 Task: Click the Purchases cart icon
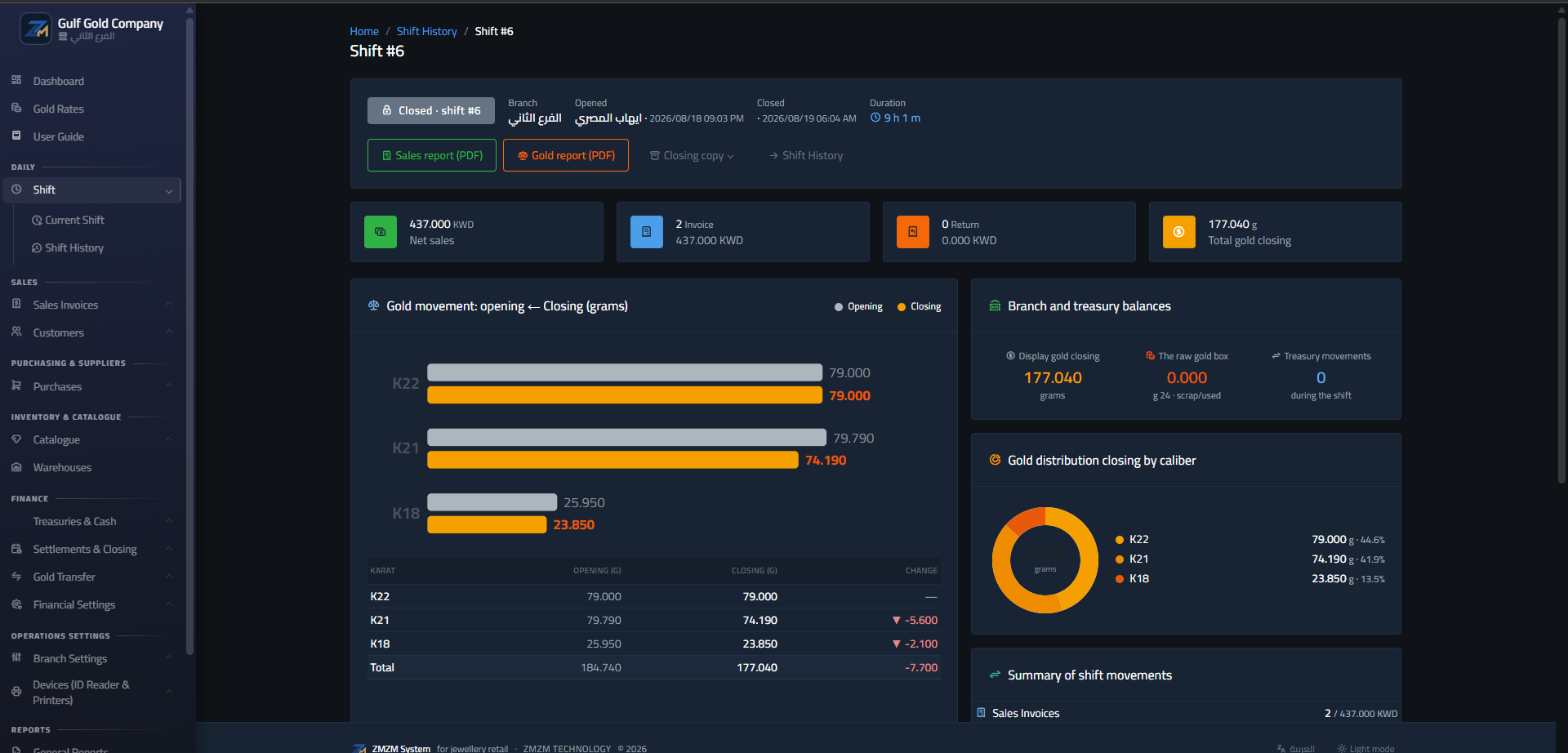click(x=16, y=385)
